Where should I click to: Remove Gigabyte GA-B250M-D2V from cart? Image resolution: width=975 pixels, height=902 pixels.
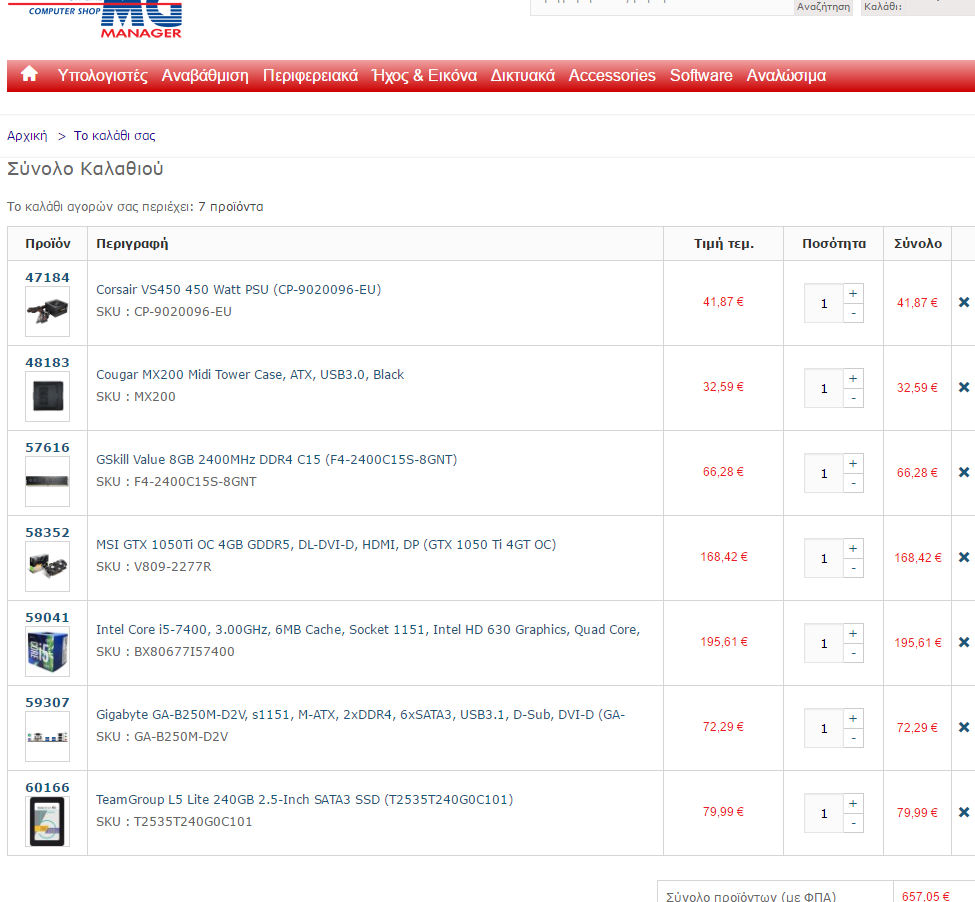964,727
